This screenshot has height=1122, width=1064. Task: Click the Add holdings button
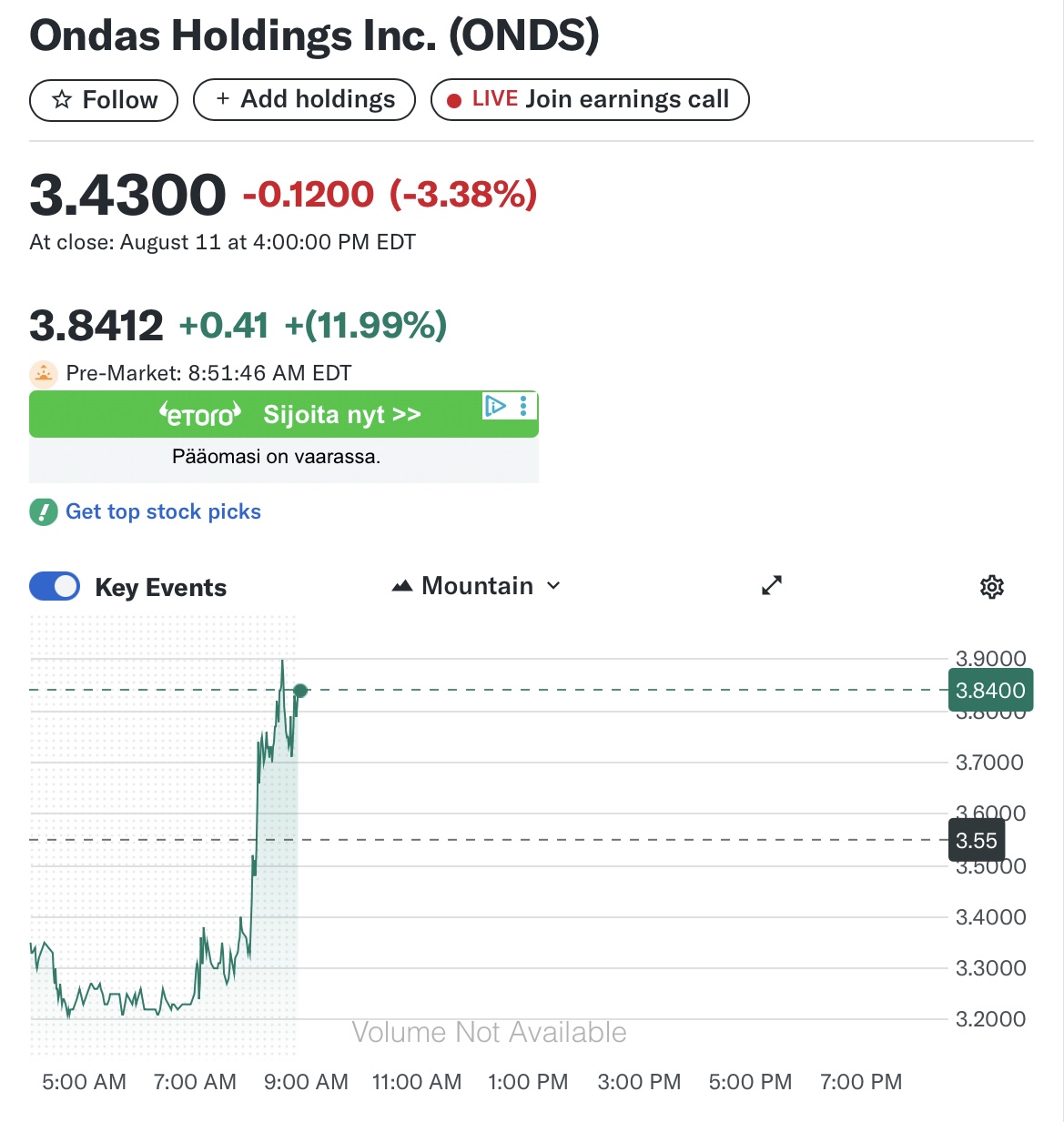point(304,99)
